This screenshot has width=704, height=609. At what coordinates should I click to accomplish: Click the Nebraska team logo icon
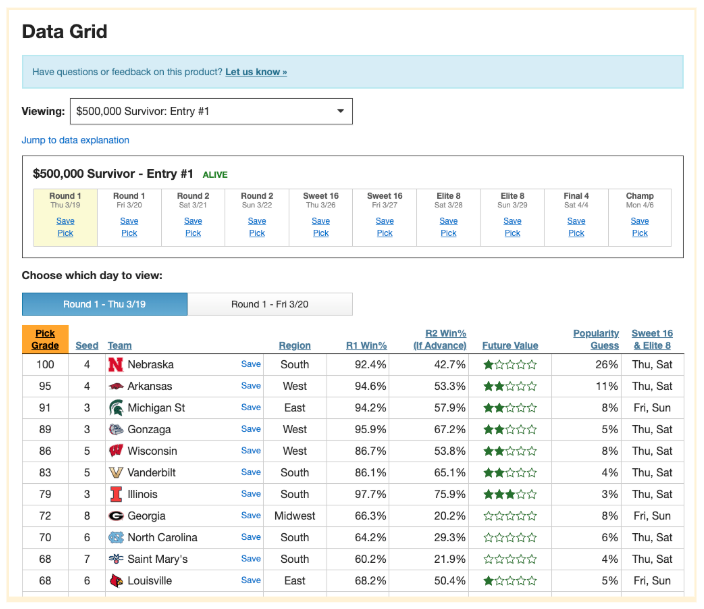click(116, 365)
